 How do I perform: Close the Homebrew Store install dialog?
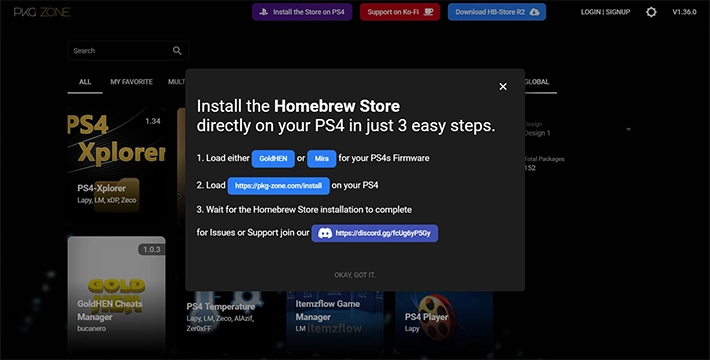503,86
